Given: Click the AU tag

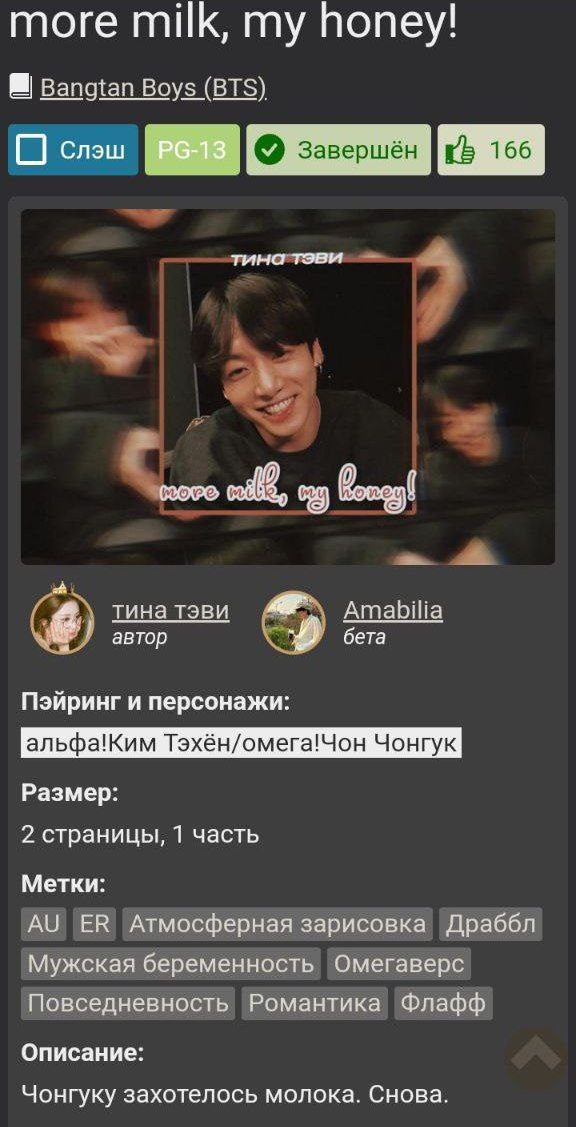Looking at the screenshot, I should [x=43, y=924].
